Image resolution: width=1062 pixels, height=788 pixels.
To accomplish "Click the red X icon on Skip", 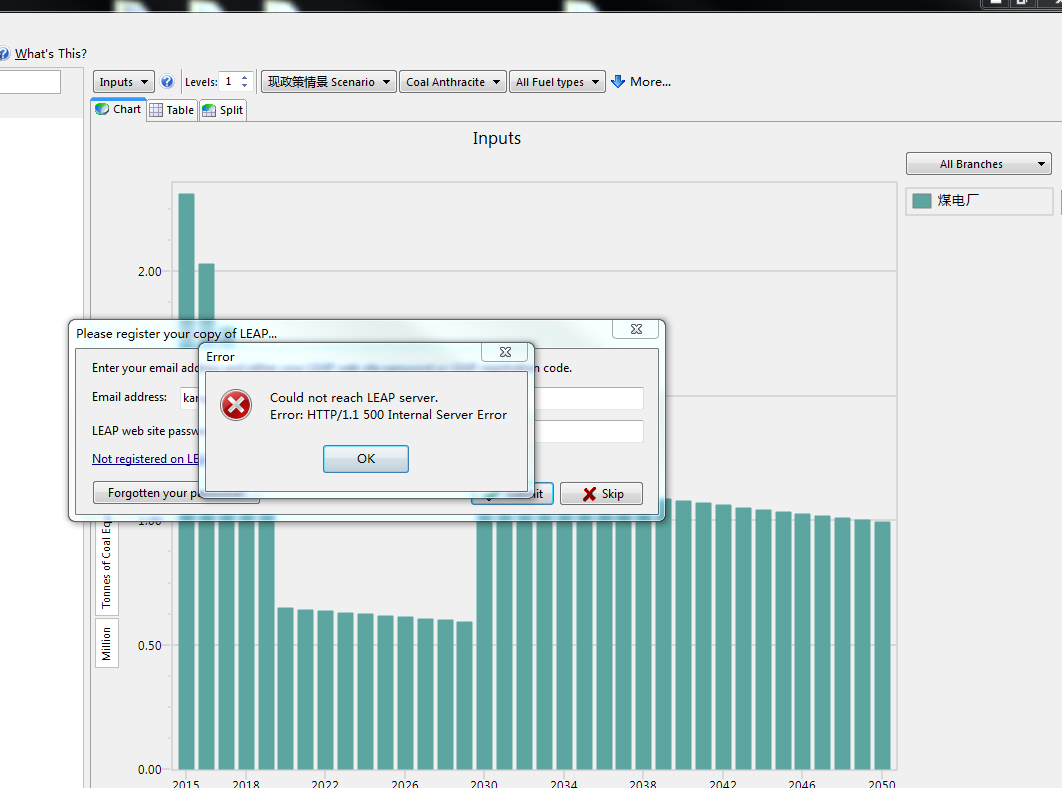I will 589,494.
